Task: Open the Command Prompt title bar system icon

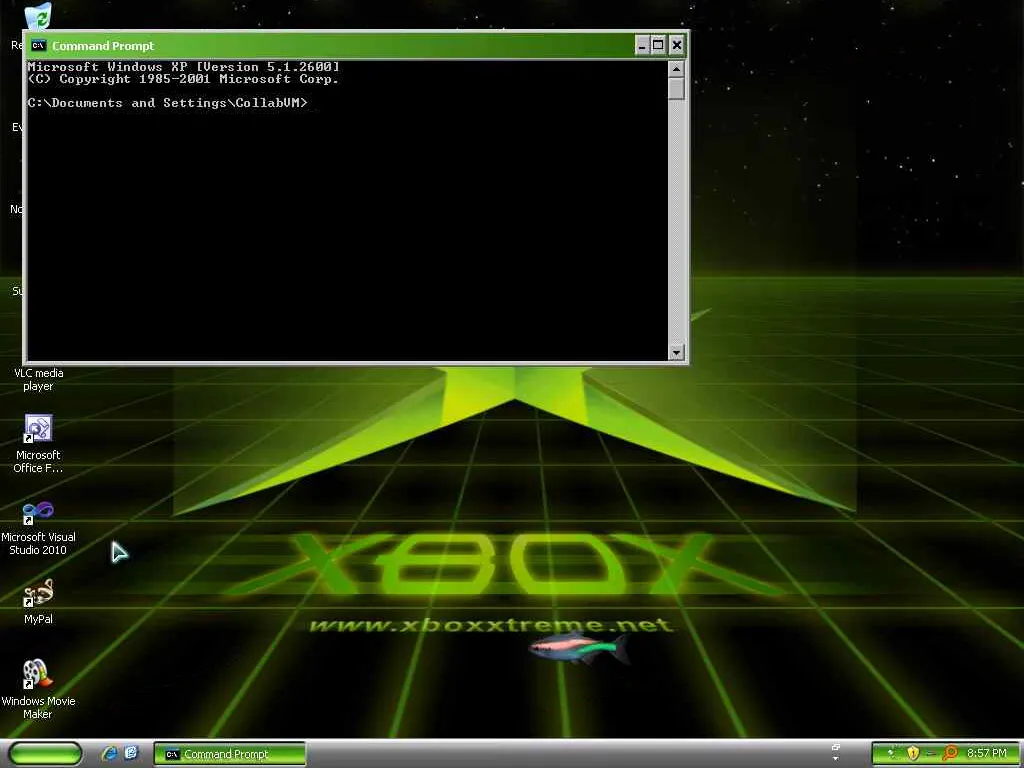Action: [39, 45]
